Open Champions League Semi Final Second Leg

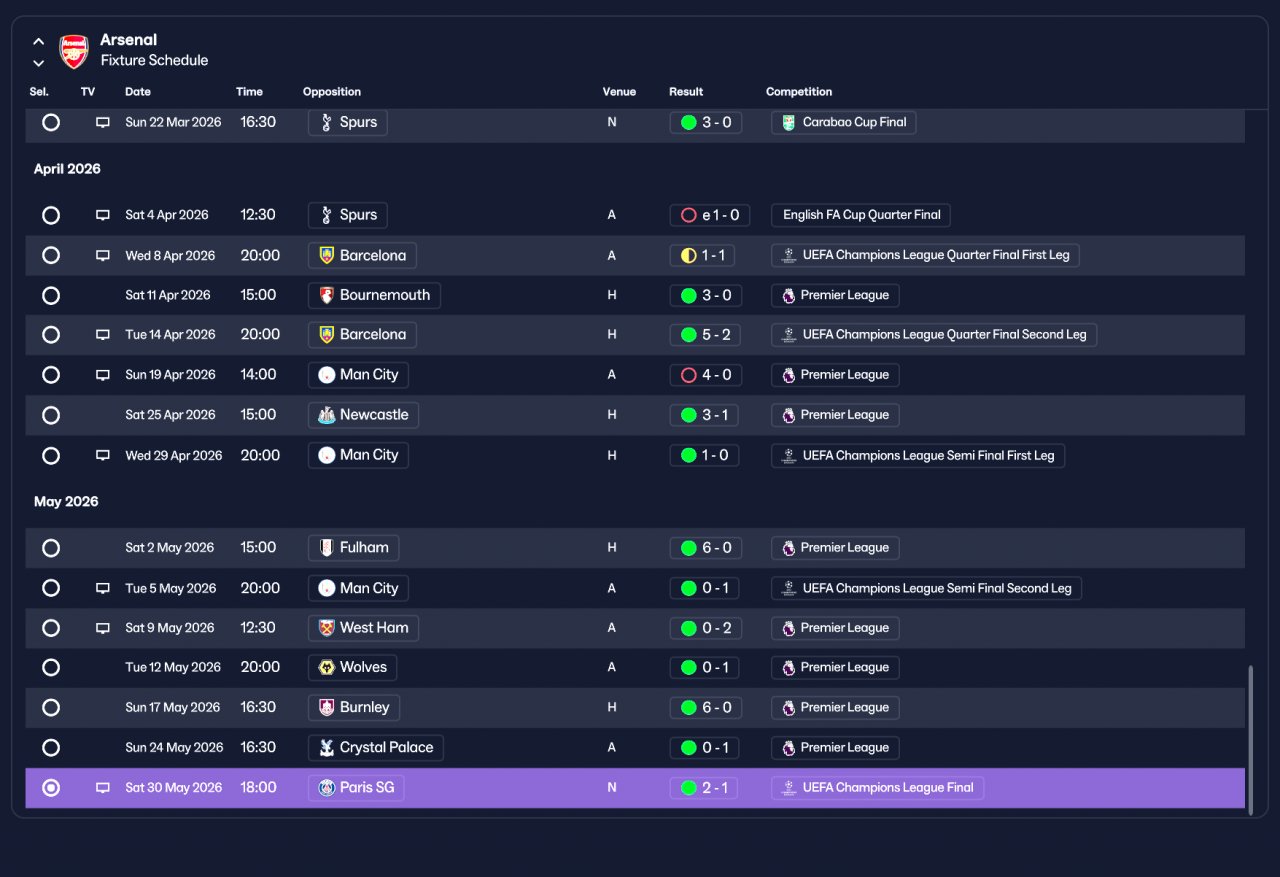tap(926, 588)
